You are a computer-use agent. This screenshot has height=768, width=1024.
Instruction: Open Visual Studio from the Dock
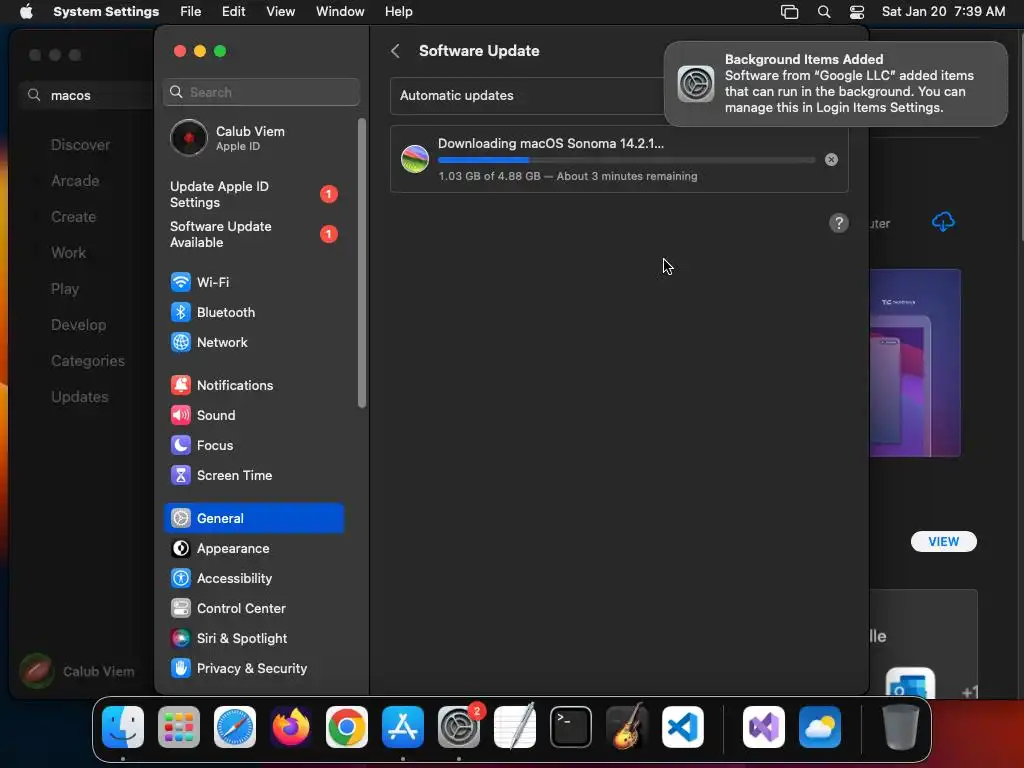coord(764,727)
